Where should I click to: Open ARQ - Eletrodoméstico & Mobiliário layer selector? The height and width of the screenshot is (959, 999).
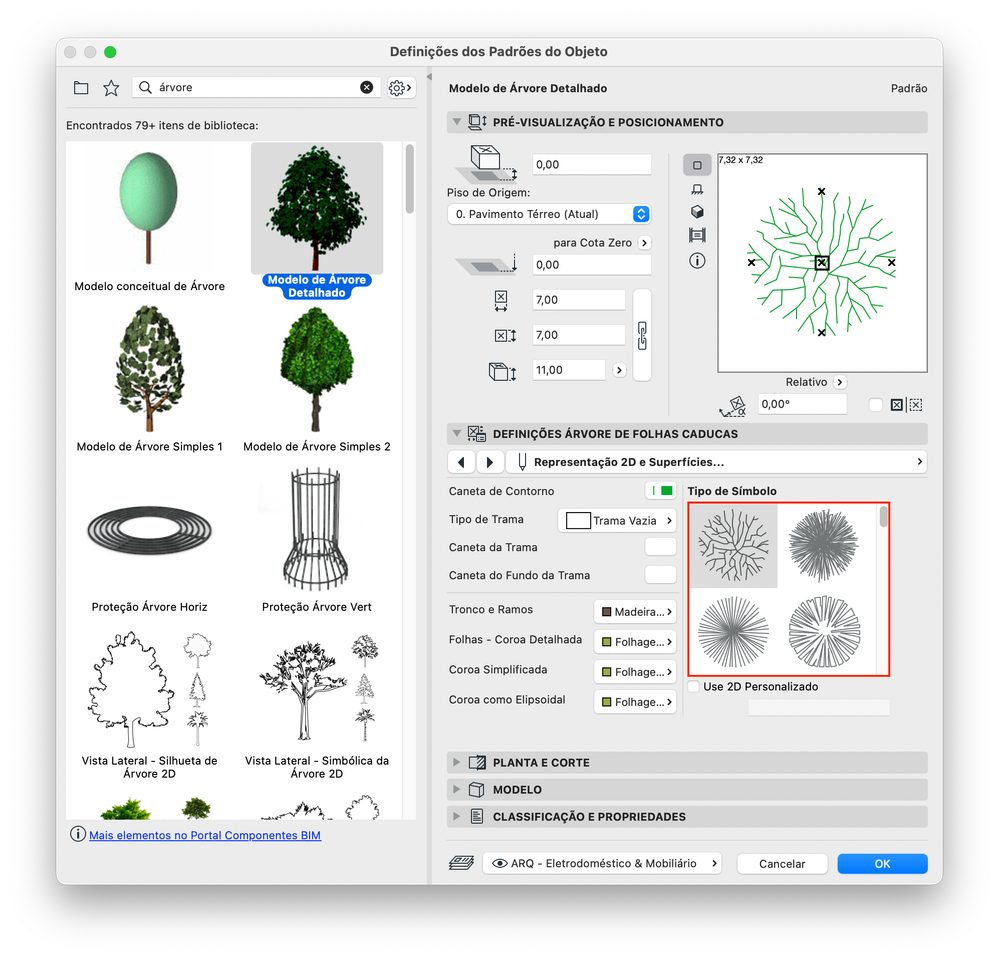(x=603, y=863)
